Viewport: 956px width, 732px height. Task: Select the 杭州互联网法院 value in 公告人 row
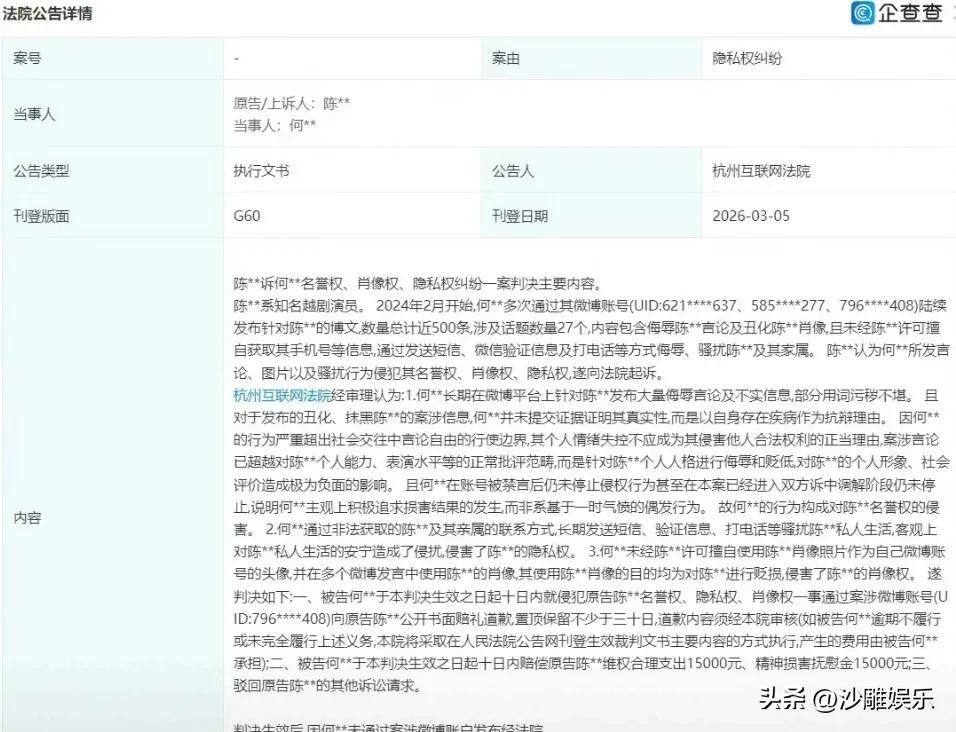pos(761,171)
